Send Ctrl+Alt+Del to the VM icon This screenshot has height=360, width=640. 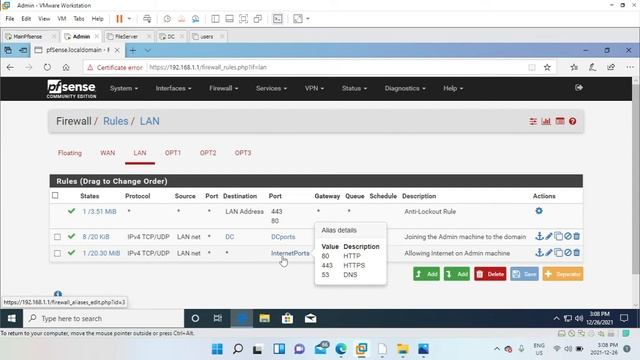click(147, 19)
